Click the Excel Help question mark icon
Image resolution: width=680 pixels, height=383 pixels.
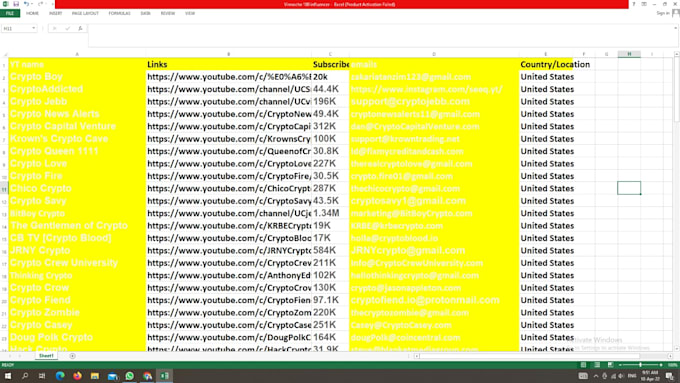pos(634,4)
